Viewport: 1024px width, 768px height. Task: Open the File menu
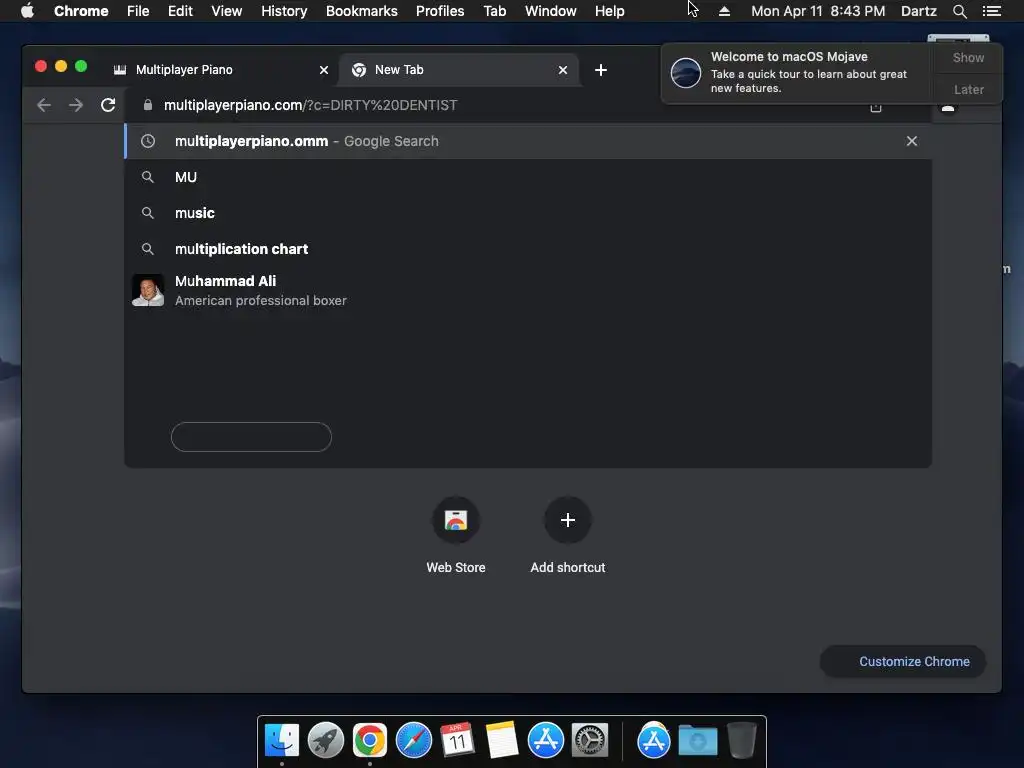point(138,11)
